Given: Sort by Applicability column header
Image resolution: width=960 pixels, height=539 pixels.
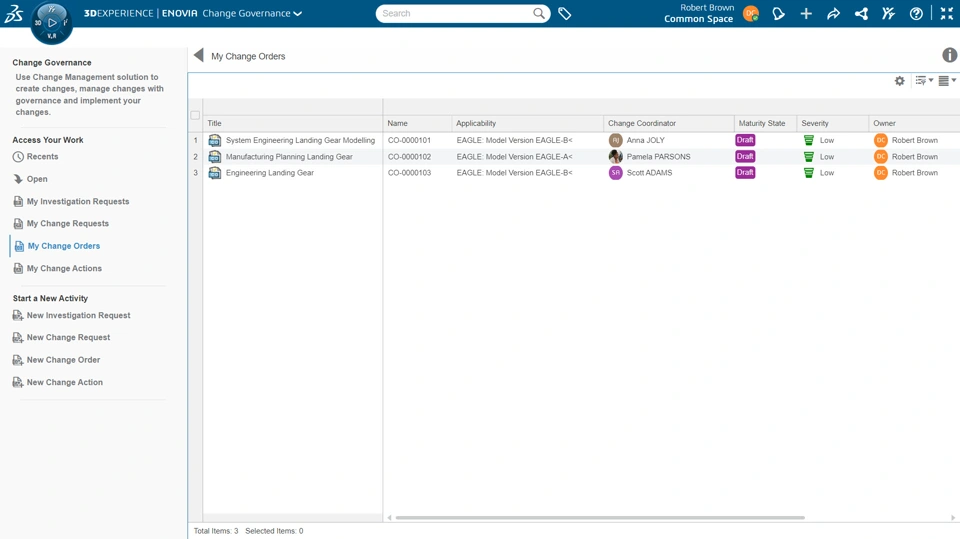Looking at the screenshot, I should coord(476,123).
